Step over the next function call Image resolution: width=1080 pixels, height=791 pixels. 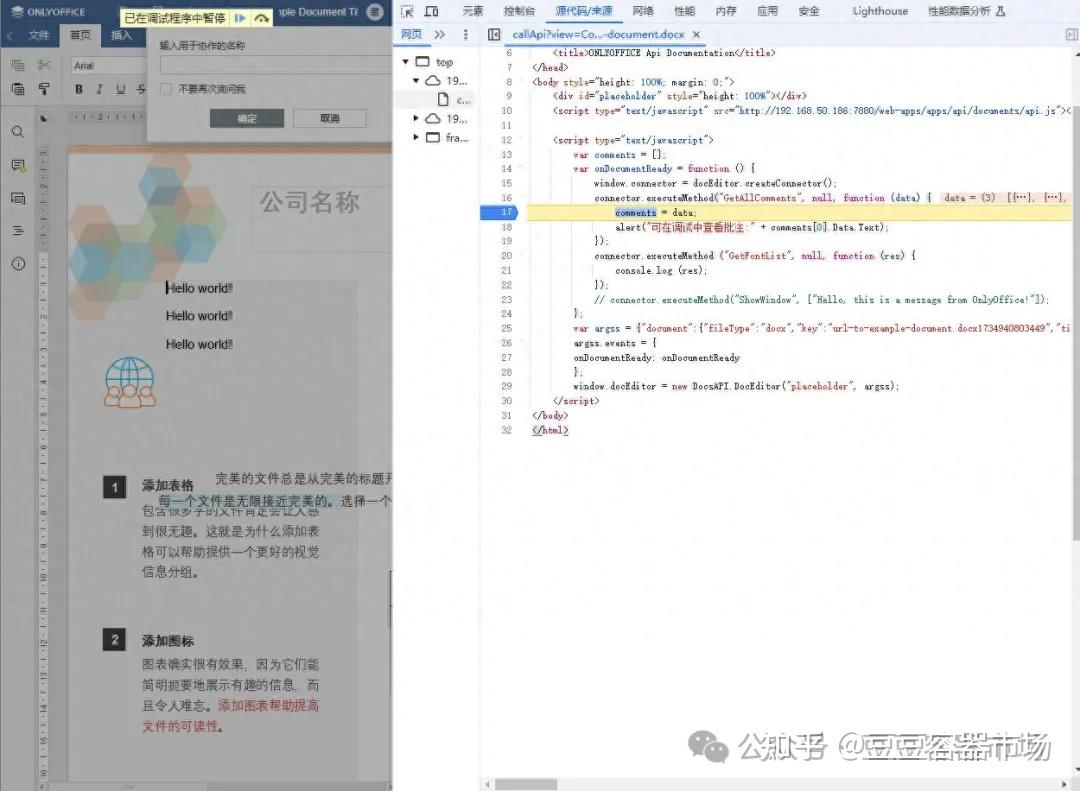point(262,19)
